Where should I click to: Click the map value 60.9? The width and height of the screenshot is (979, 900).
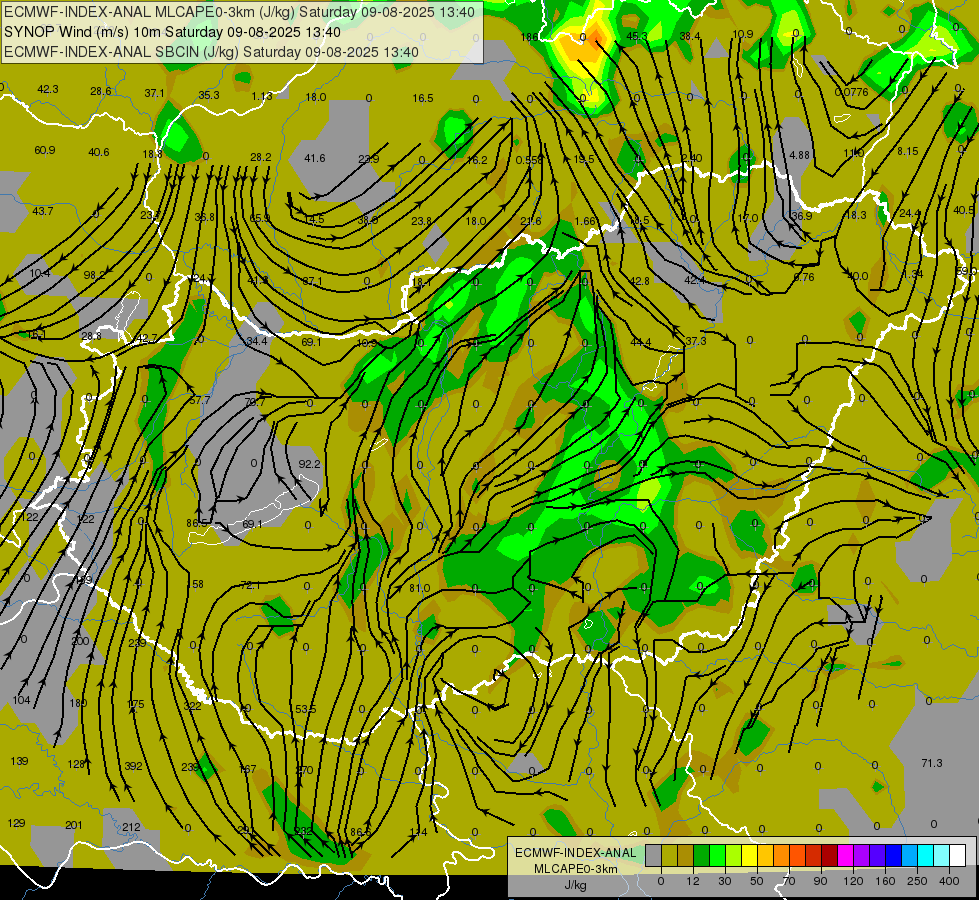45,150
